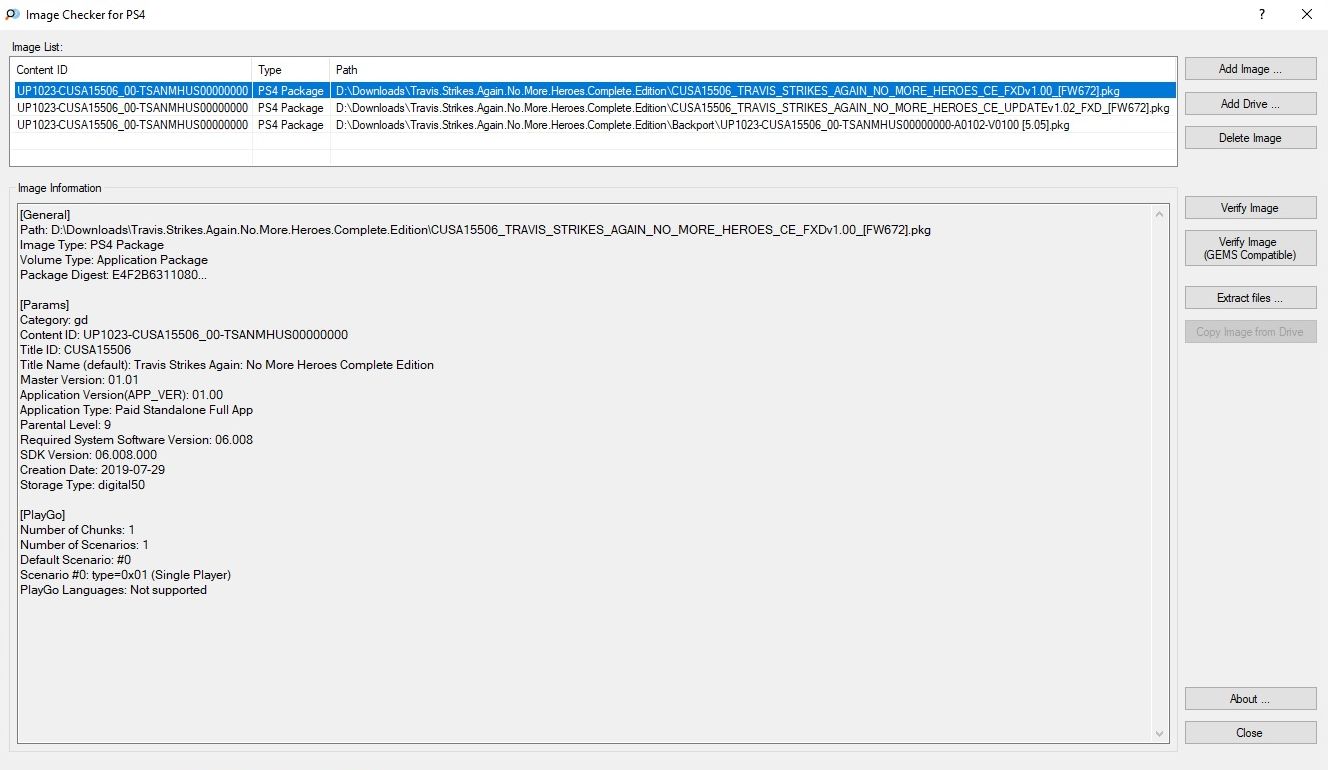Click the [General] section heading
The width and height of the screenshot is (1328, 770).
[45, 215]
